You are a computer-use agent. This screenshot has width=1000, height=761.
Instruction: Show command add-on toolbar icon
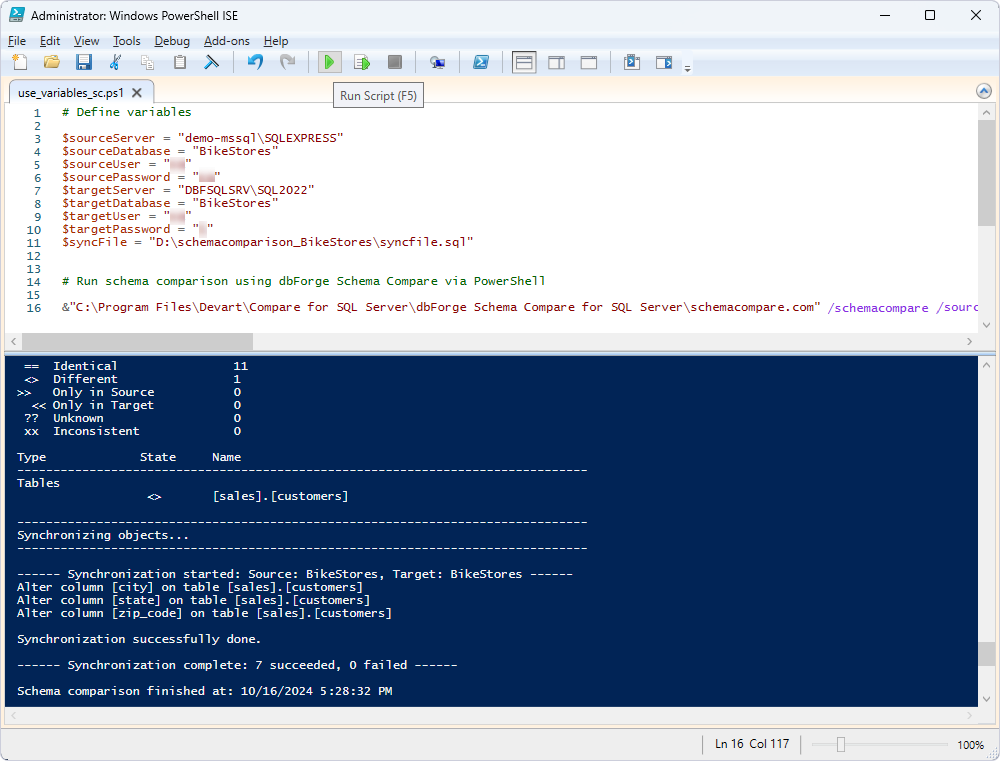[664, 62]
